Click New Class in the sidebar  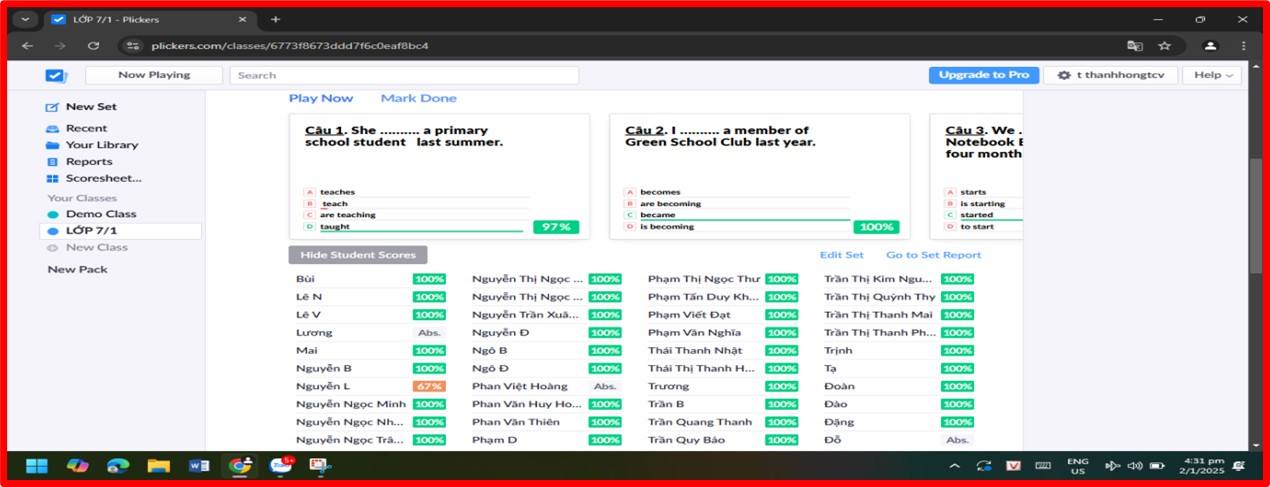pos(97,247)
